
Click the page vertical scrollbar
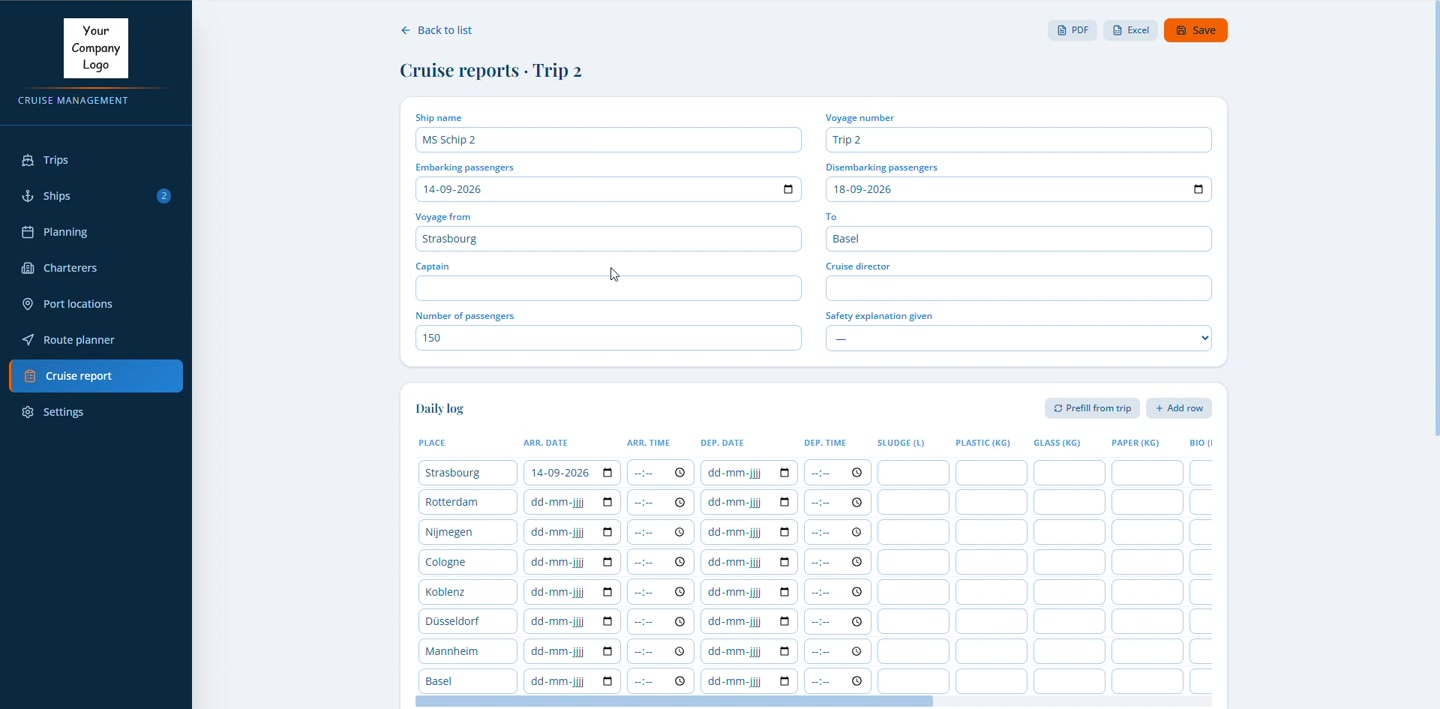pyautogui.click(x=1436, y=220)
